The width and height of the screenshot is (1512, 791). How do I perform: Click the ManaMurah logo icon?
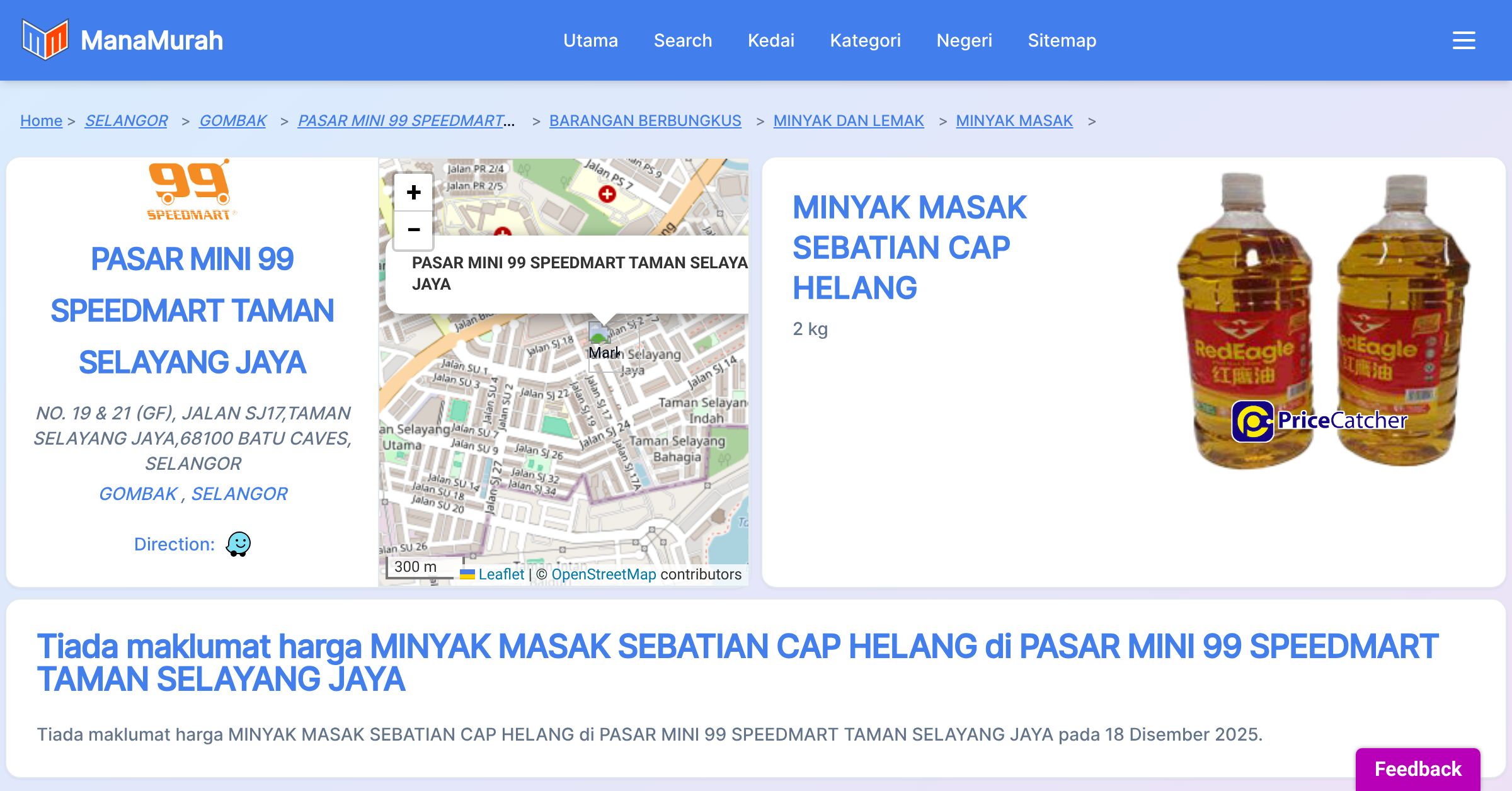point(45,40)
